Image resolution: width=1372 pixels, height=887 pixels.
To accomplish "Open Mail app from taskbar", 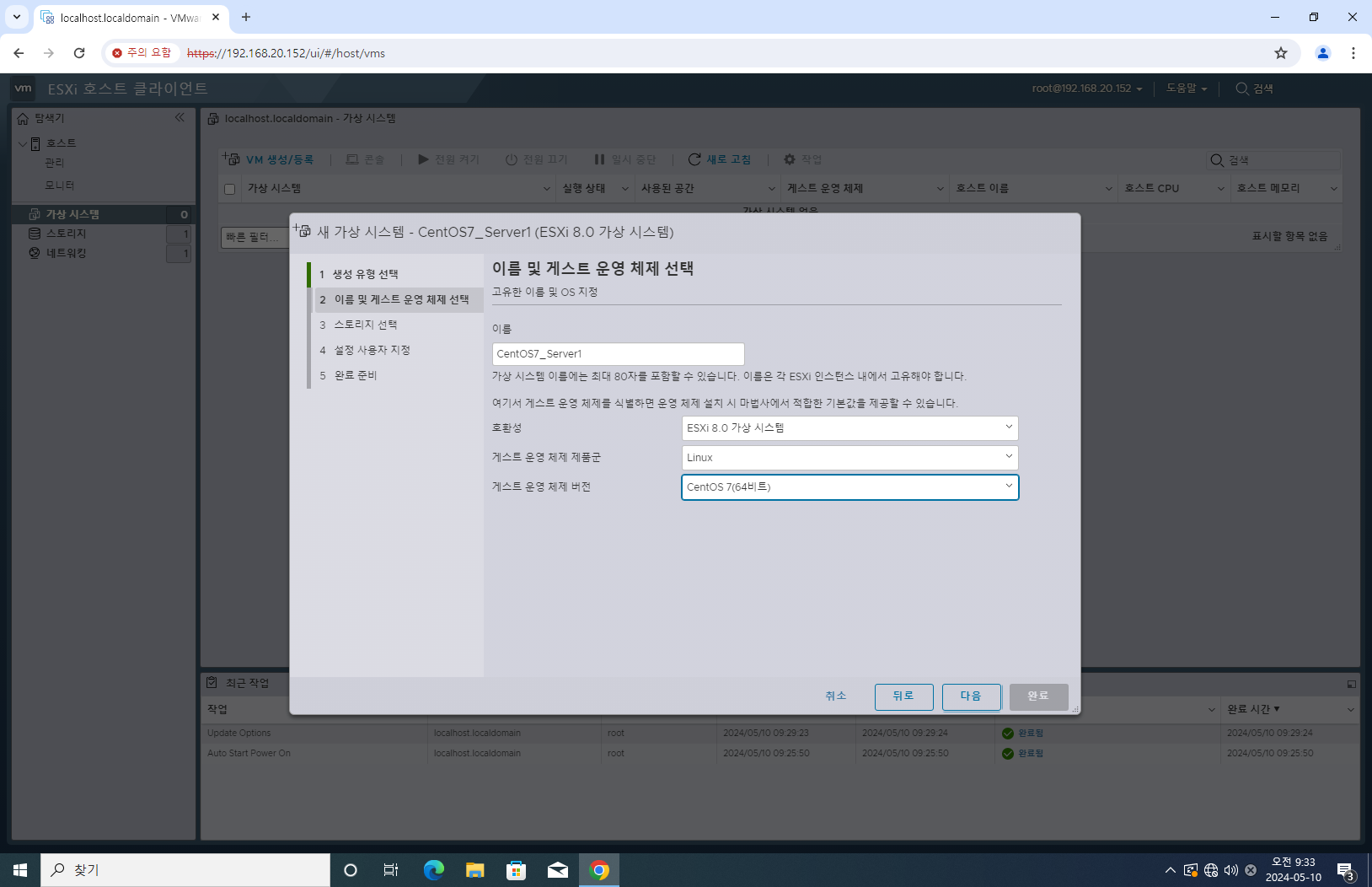I will coord(558,870).
